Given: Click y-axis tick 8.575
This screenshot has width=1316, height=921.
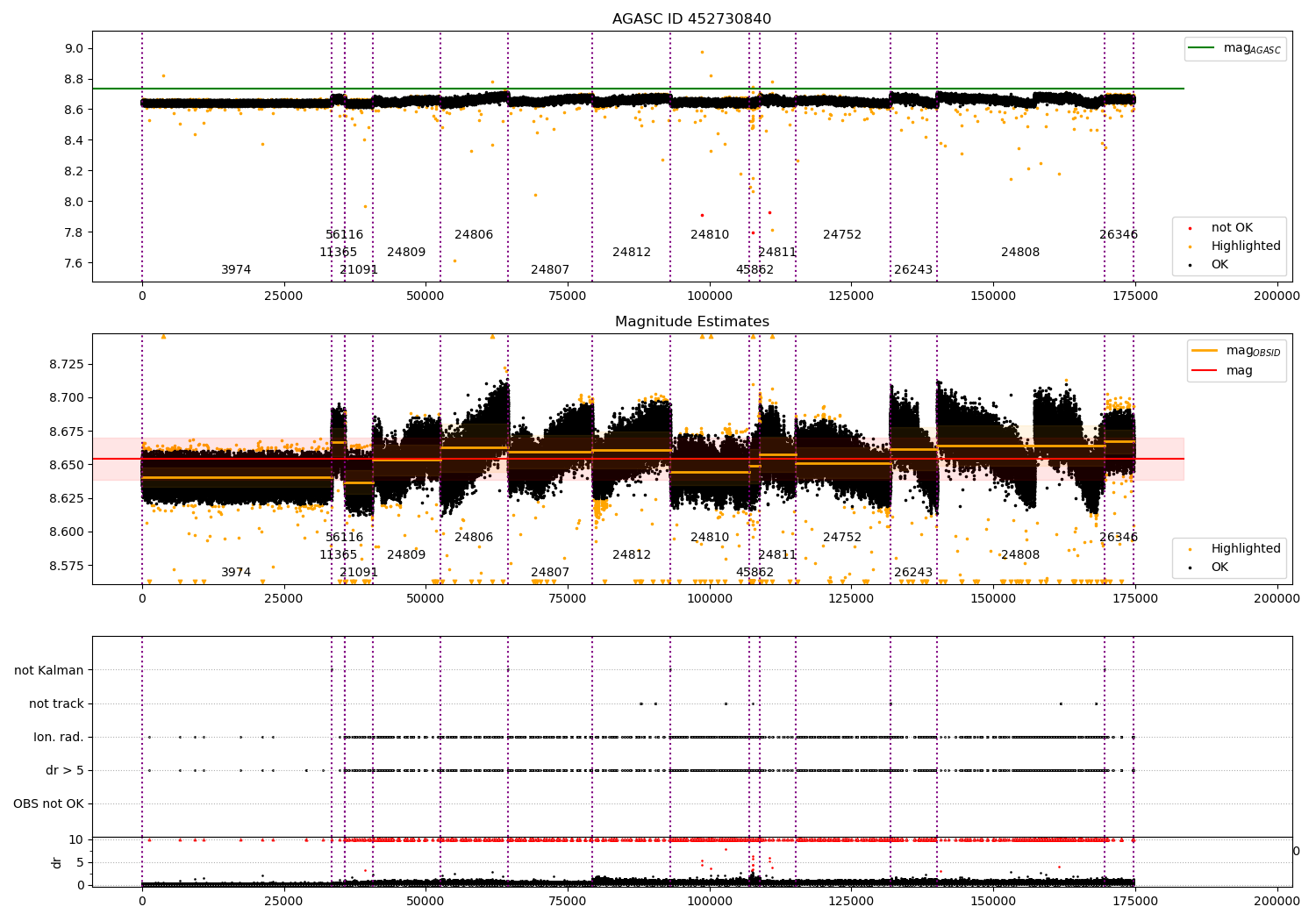Looking at the screenshot, I should [x=67, y=566].
